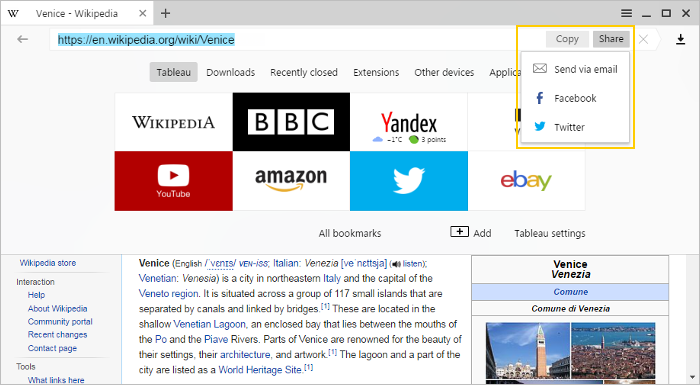The width and height of the screenshot is (700, 385).
Task: Follow the Piave link
Action: click(x=216, y=339)
